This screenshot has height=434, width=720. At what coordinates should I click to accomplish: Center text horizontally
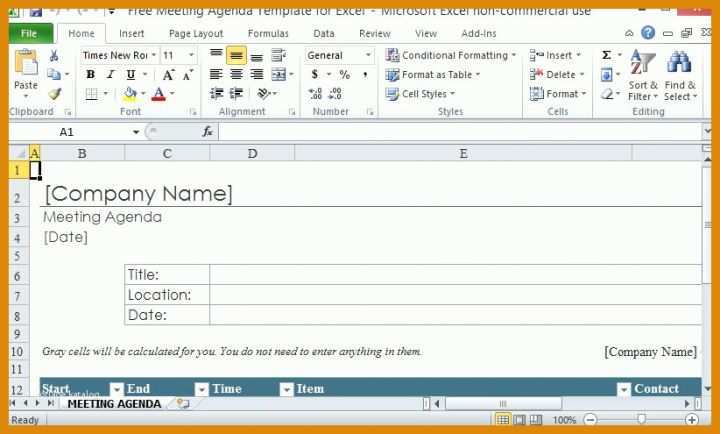(236, 74)
